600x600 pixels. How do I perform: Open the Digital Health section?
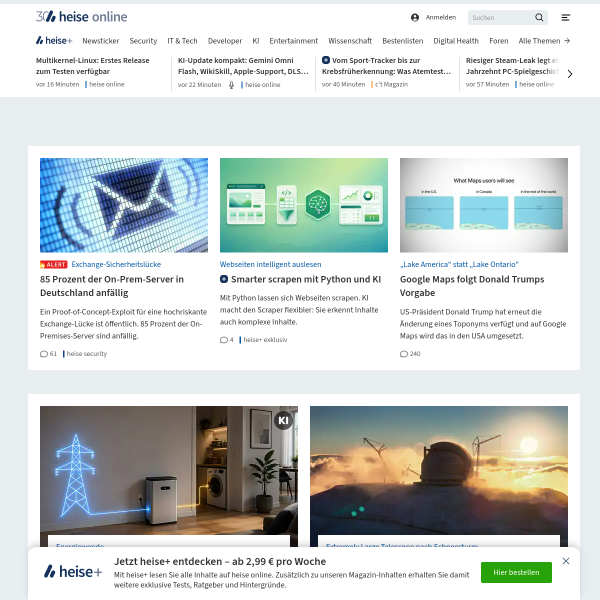[456, 41]
